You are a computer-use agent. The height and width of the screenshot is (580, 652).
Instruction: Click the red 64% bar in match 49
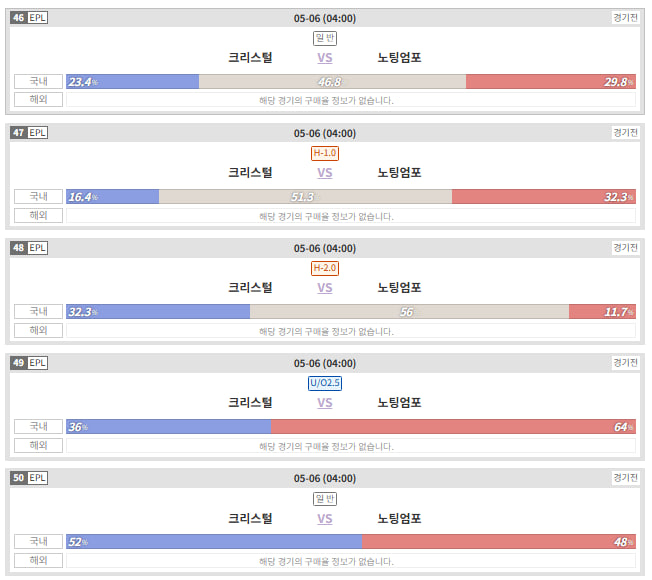point(453,427)
